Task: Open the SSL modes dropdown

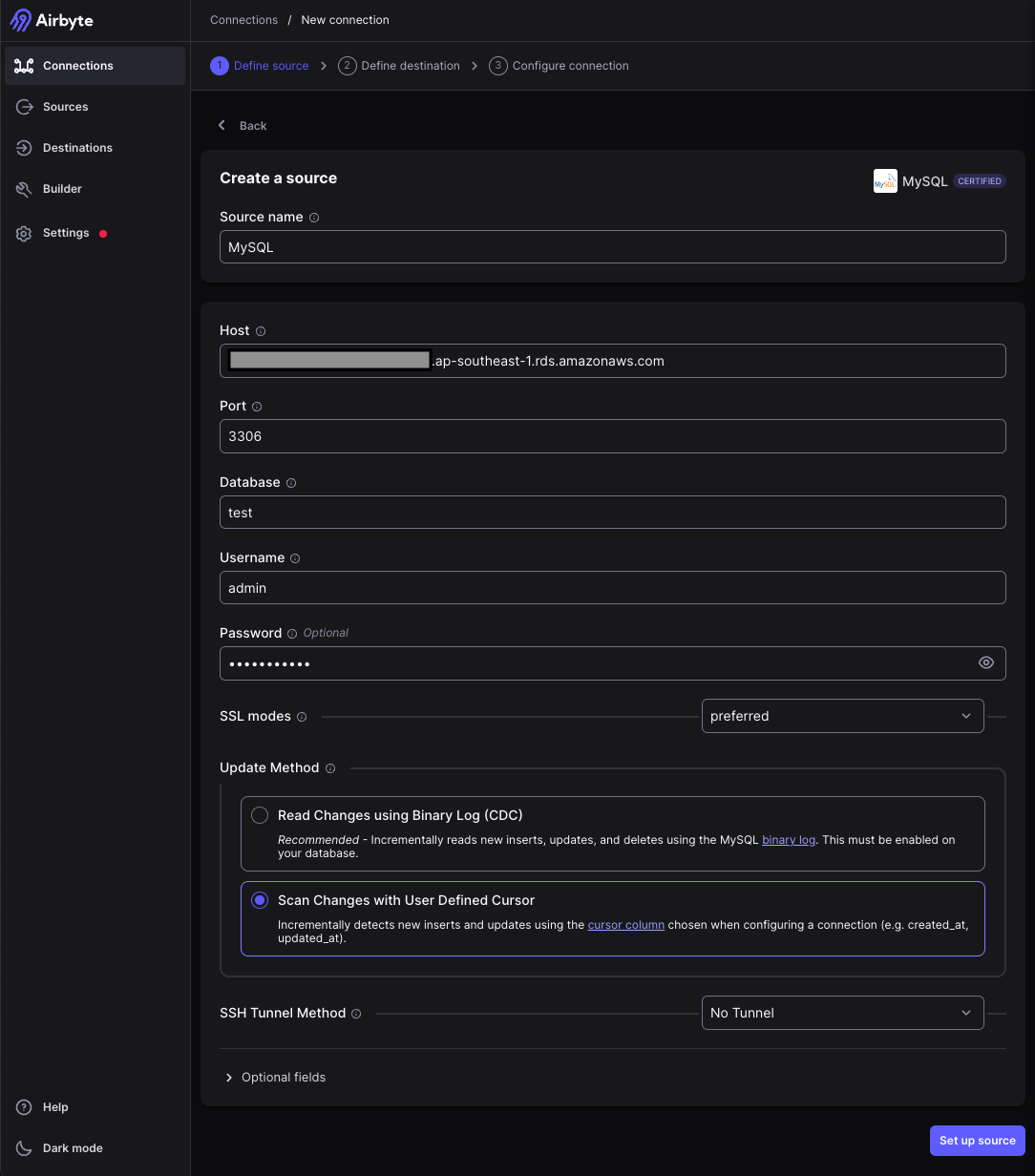Action: [x=842, y=716]
